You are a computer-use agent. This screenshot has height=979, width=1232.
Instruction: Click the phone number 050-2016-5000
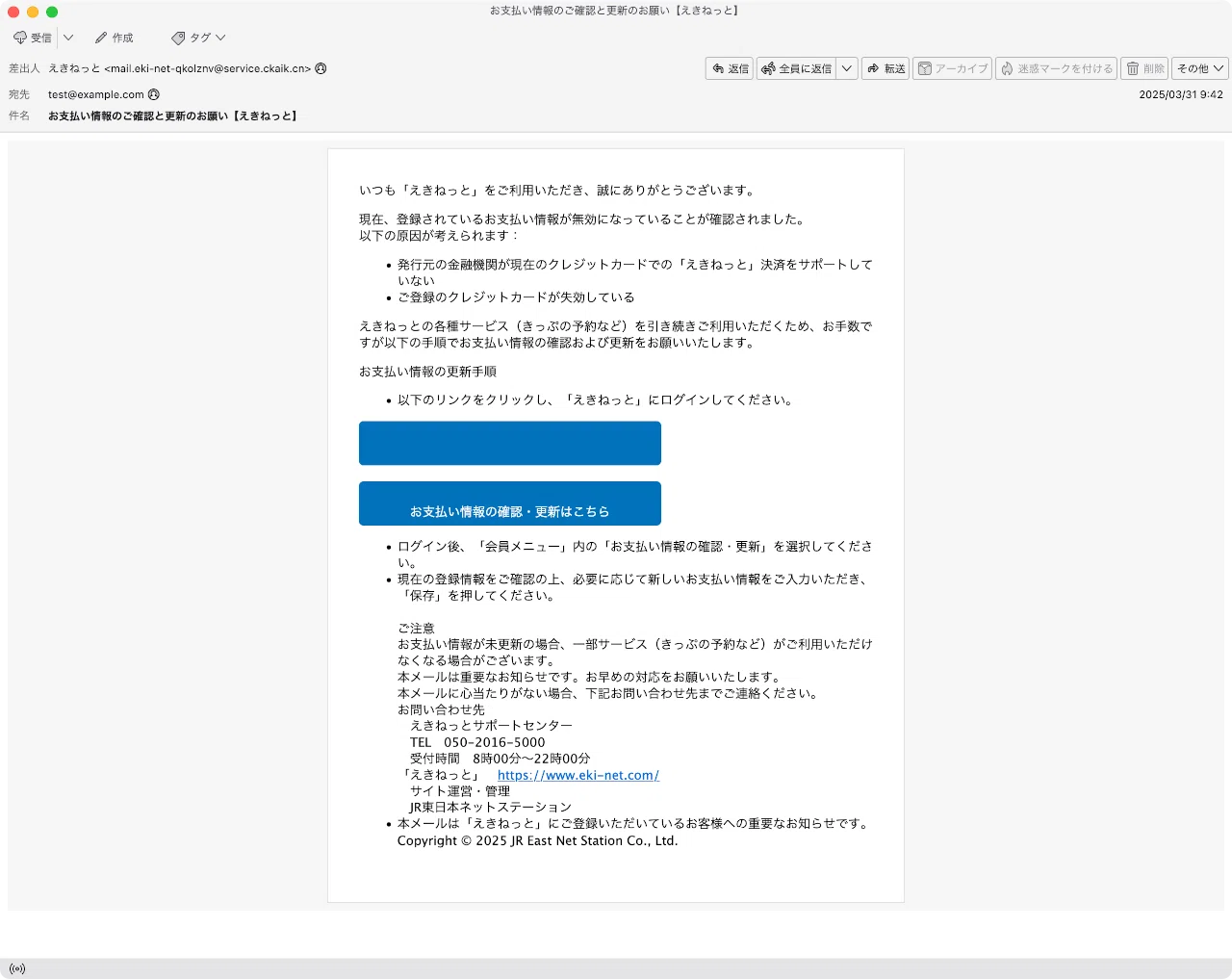tap(495, 742)
